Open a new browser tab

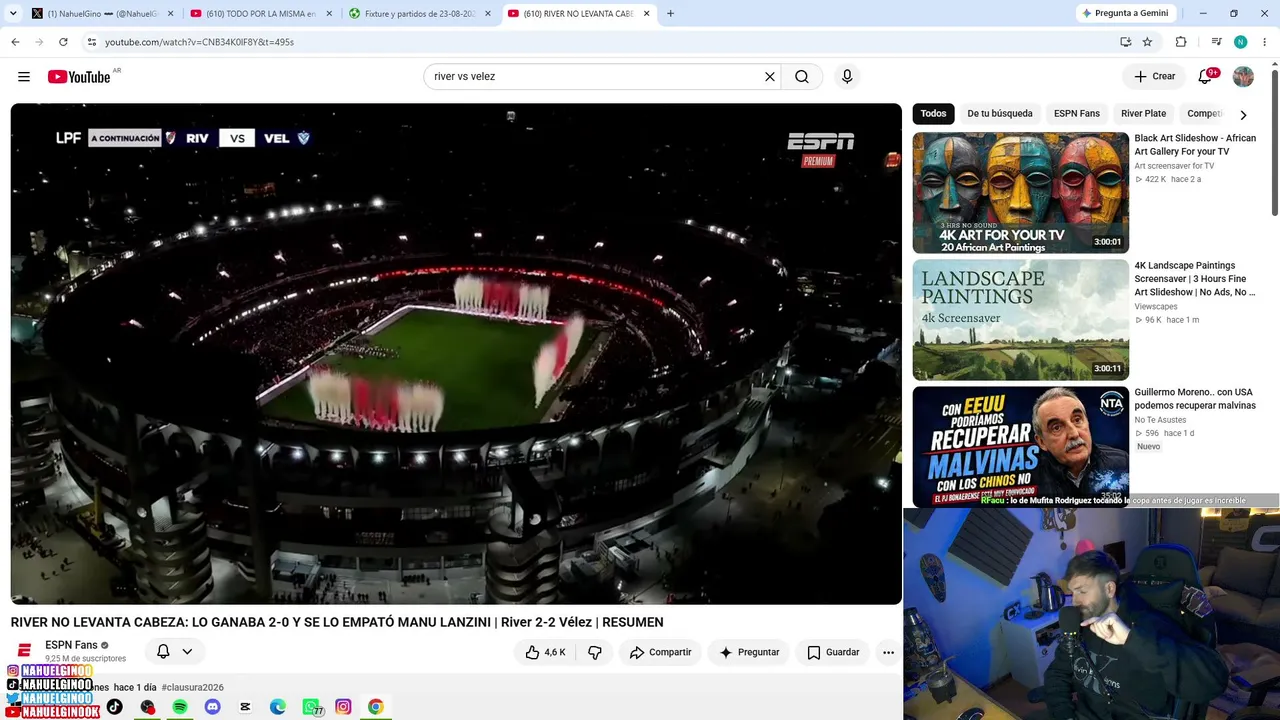click(670, 13)
